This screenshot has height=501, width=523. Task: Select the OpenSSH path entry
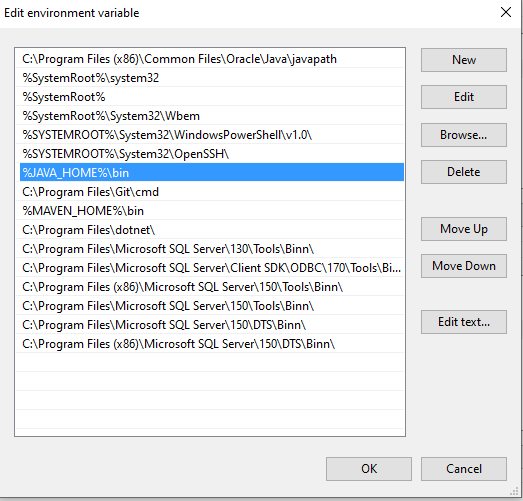pos(211,154)
